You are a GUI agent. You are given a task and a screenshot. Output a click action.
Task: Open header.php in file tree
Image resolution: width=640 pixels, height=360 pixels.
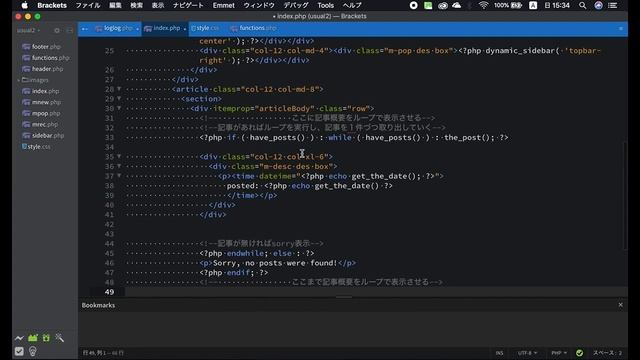(x=42, y=69)
